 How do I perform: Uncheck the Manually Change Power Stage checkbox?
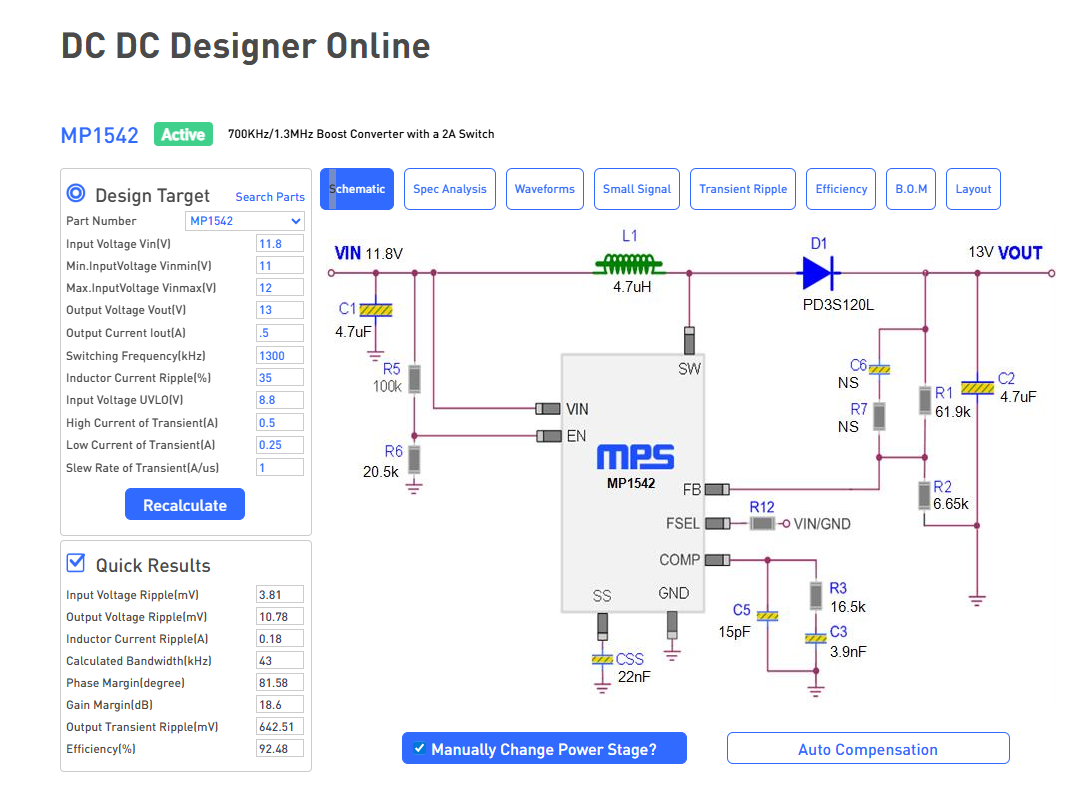[420, 749]
